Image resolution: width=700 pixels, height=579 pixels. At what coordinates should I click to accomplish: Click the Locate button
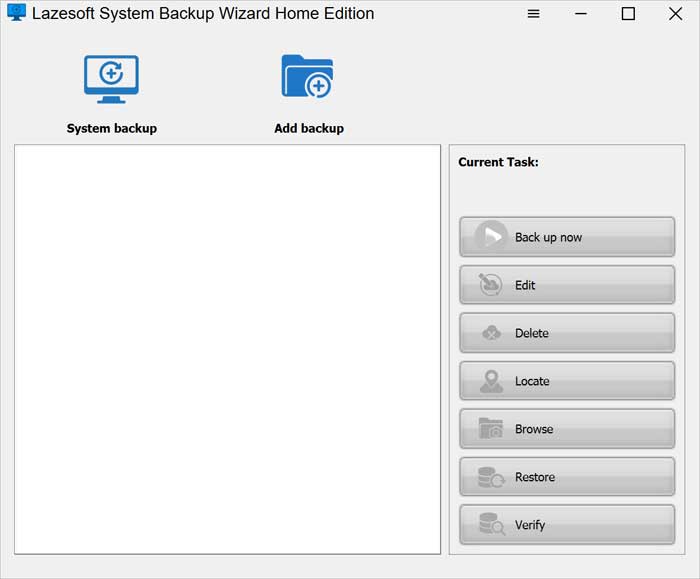[x=567, y=381]
